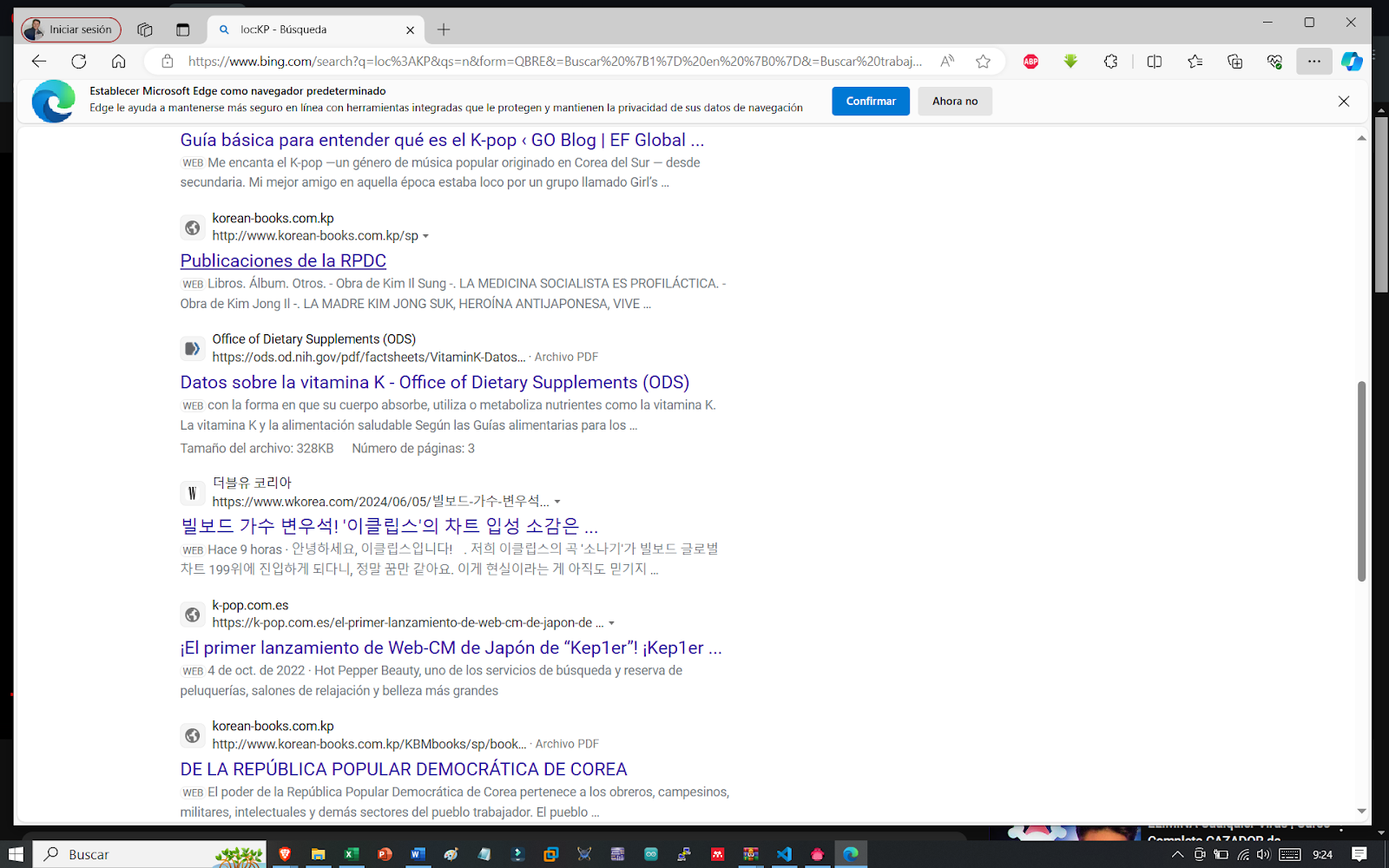
Task: Open the Windows Start menu
Action: pos(16,854)
